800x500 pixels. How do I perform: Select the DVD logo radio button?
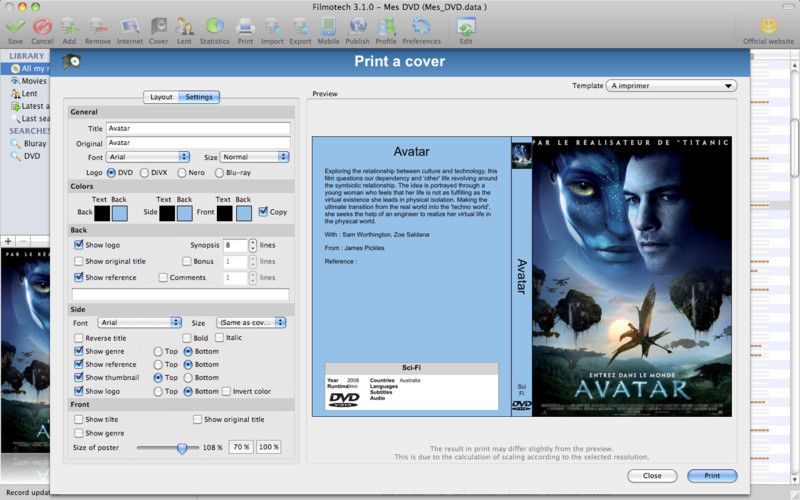click(111, 173)
